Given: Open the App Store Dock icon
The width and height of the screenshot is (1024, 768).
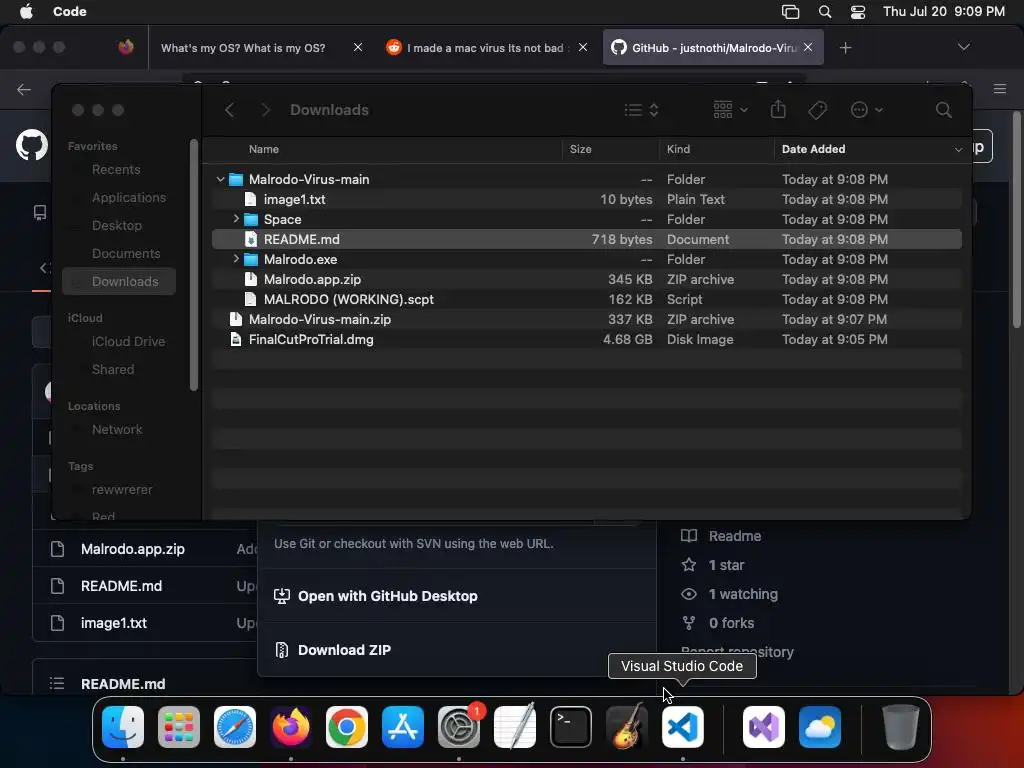Looking at the screenshot, I should pyautogui.click(x=403, y=727).
